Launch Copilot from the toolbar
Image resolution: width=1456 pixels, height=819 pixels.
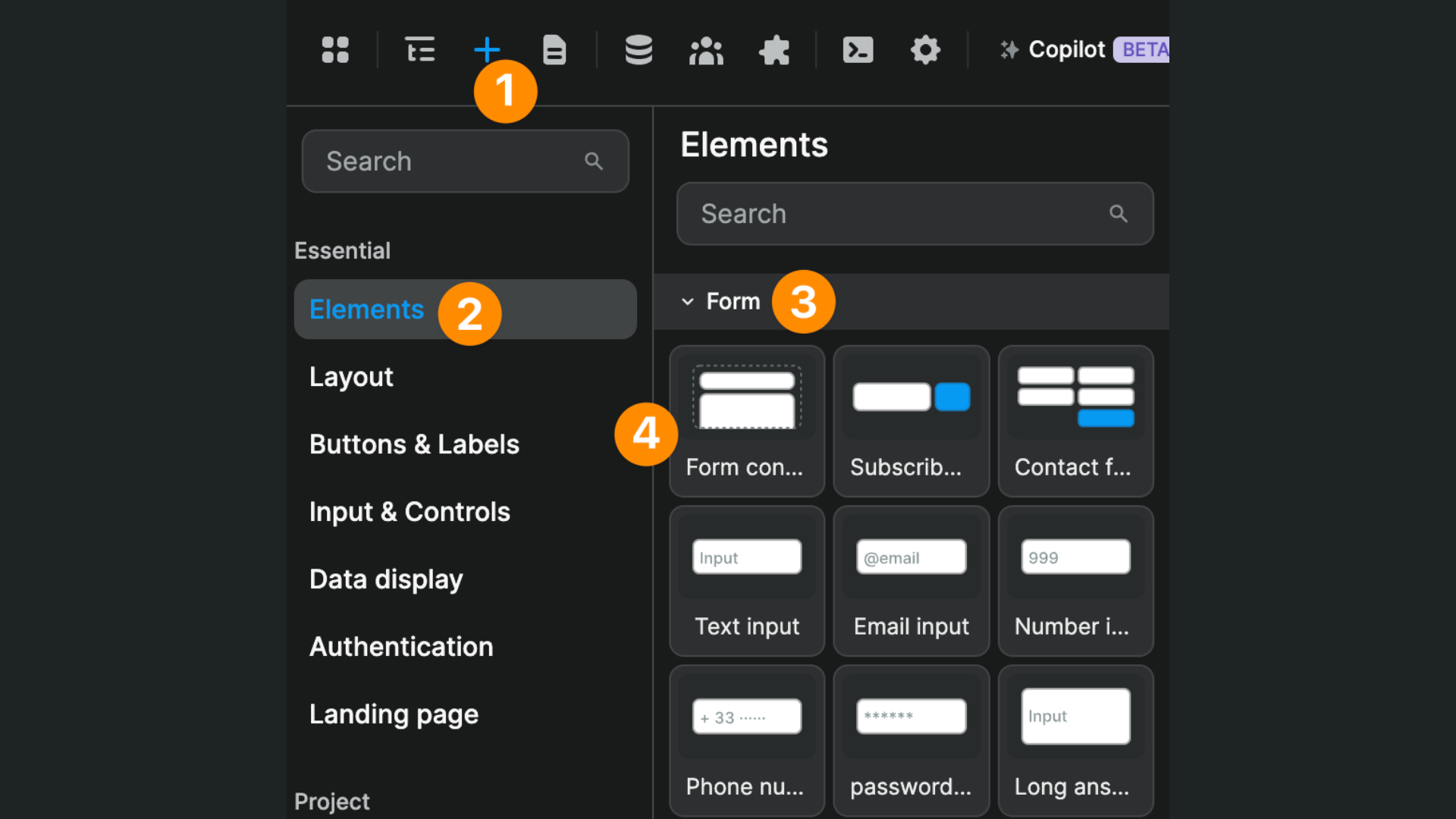[1065, 49]
